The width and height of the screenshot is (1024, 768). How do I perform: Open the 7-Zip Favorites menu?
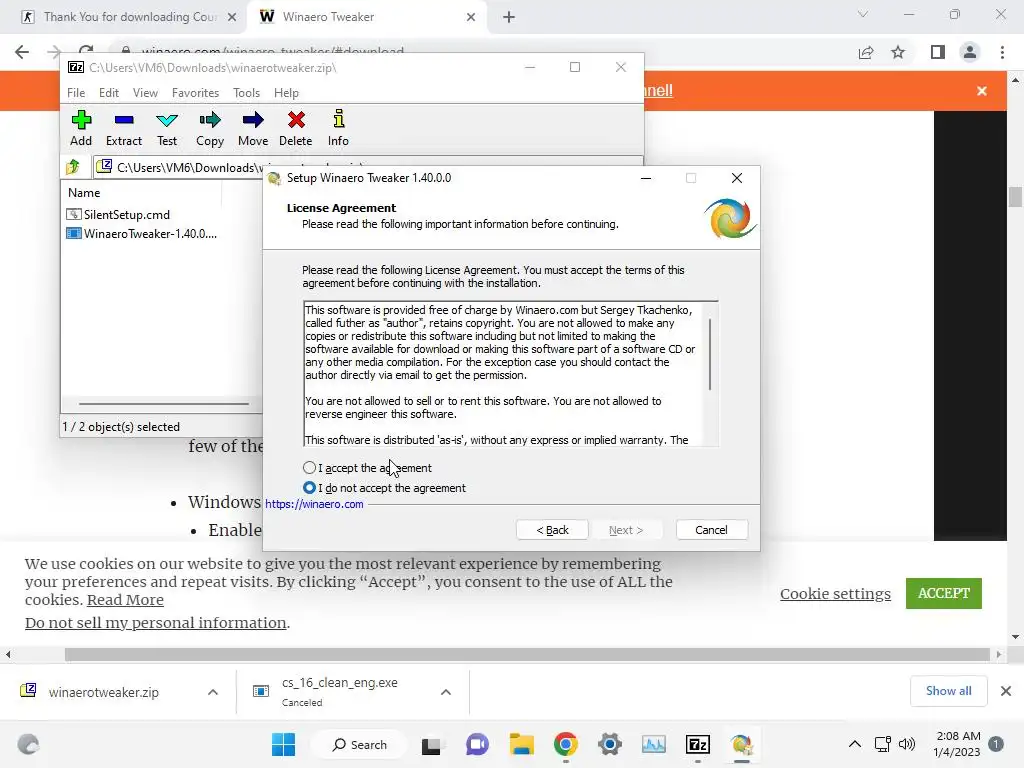(195, 93)
